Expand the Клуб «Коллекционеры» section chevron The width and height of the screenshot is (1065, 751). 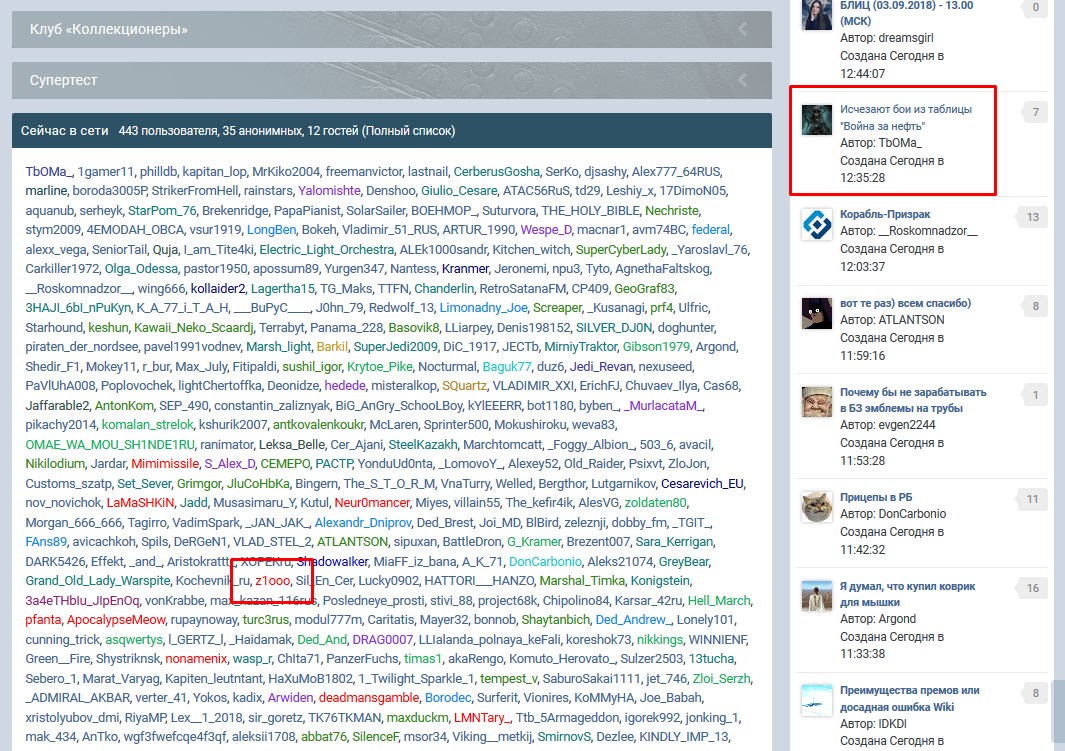click(742, 29)
